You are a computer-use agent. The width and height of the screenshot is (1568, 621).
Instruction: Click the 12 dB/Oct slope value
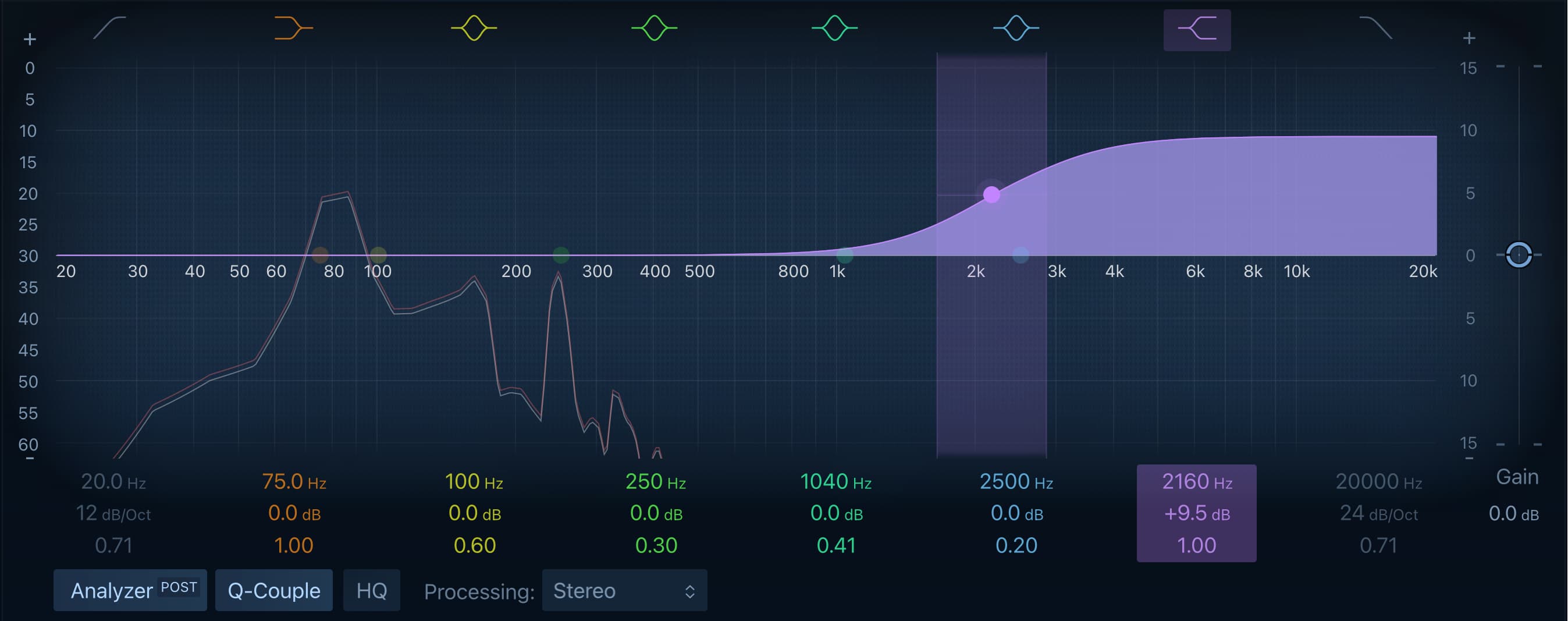coord(113,514)
